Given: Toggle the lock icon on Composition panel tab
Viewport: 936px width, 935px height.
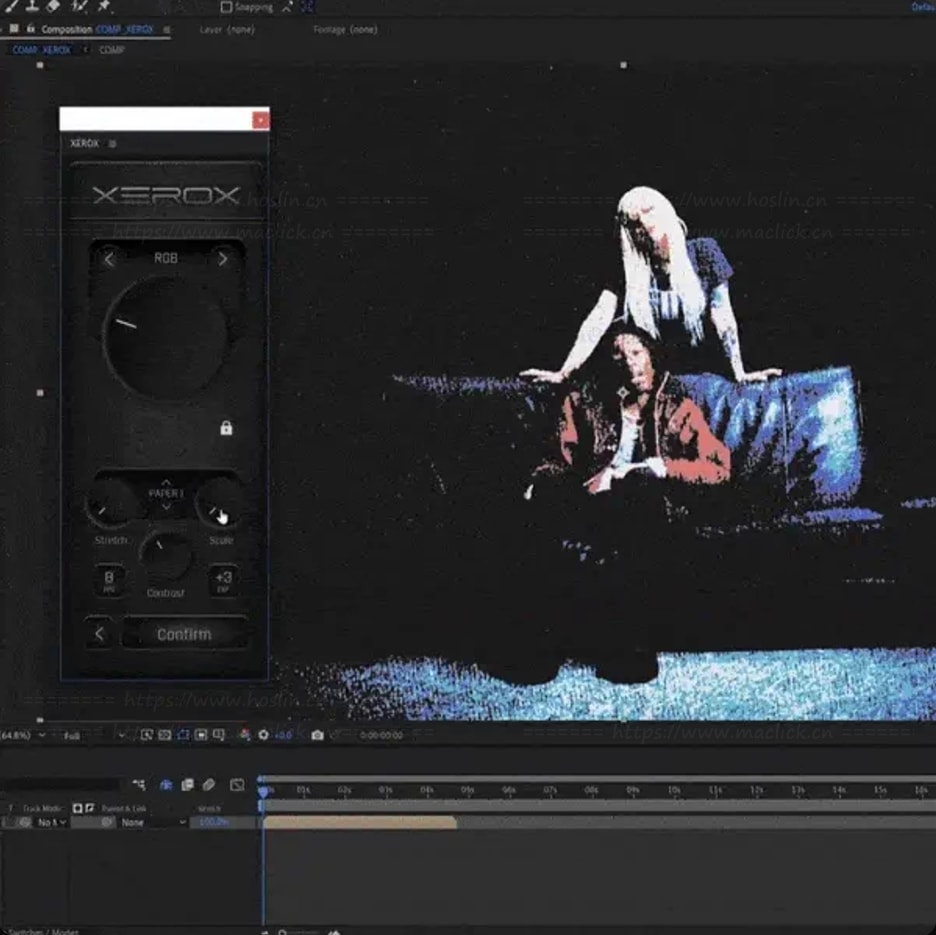Looking at the screenshot, I should [x=30, y=28].
